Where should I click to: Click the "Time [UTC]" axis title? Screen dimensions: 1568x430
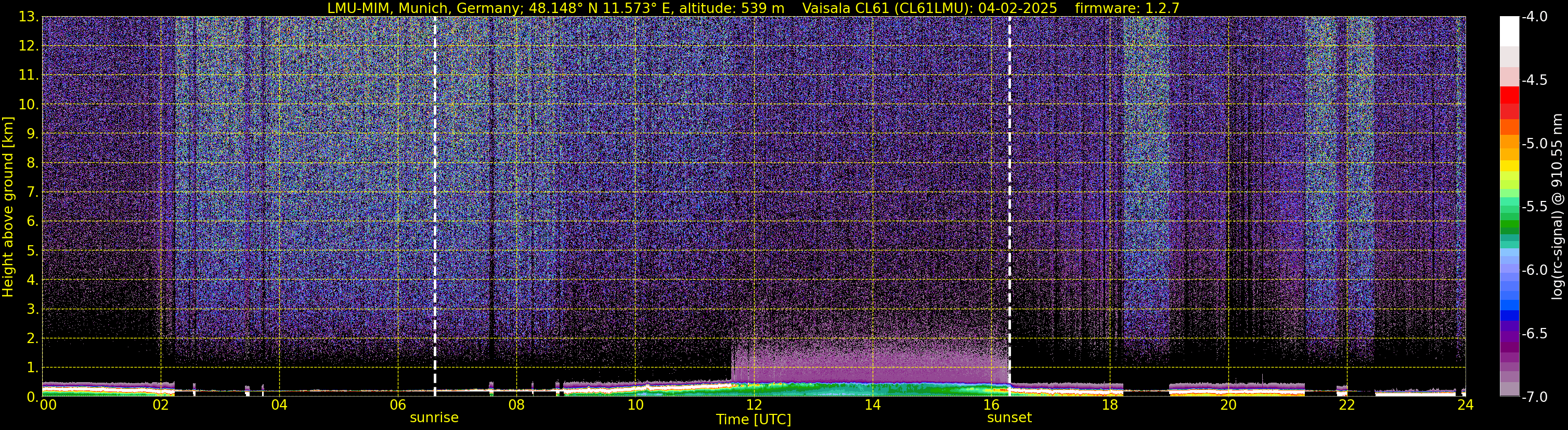754,420
